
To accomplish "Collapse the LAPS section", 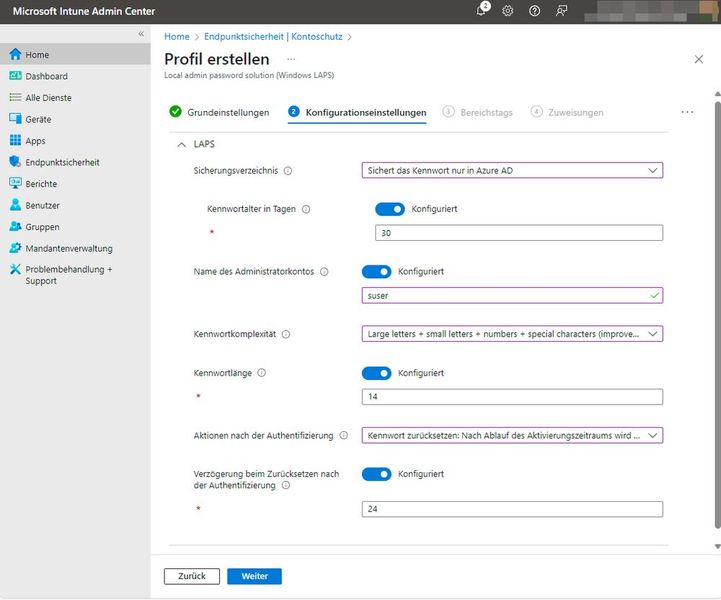I will pyautogui.click(x=182, y=144).
